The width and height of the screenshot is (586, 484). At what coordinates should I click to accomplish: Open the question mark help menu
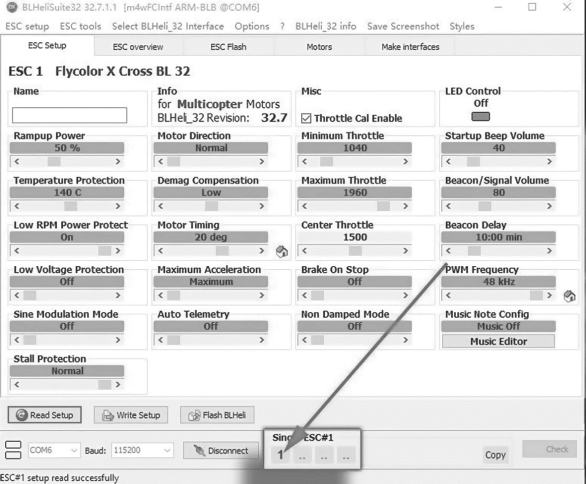click(x=282, y=26)
